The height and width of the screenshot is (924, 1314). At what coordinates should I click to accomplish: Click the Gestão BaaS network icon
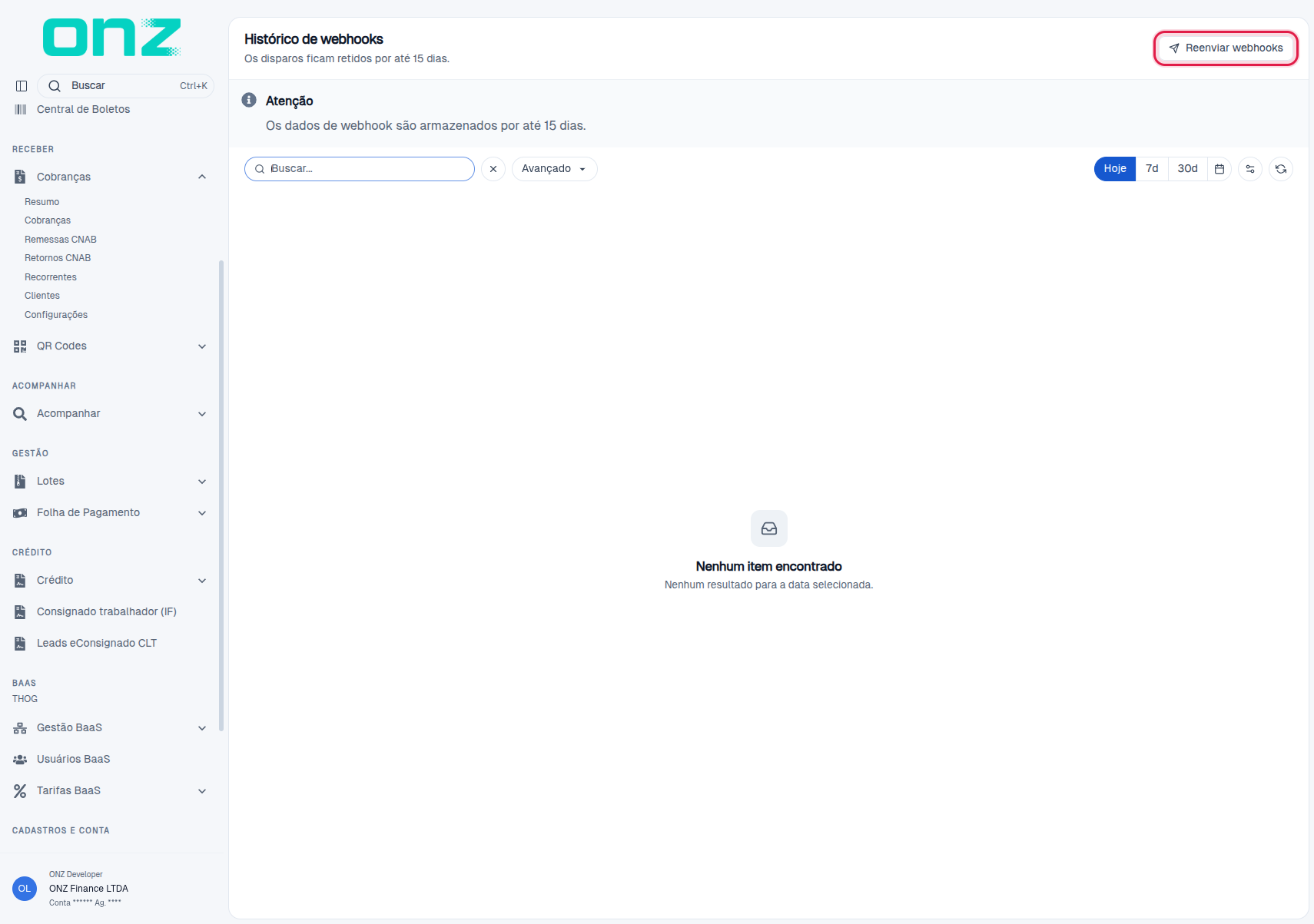20,728
